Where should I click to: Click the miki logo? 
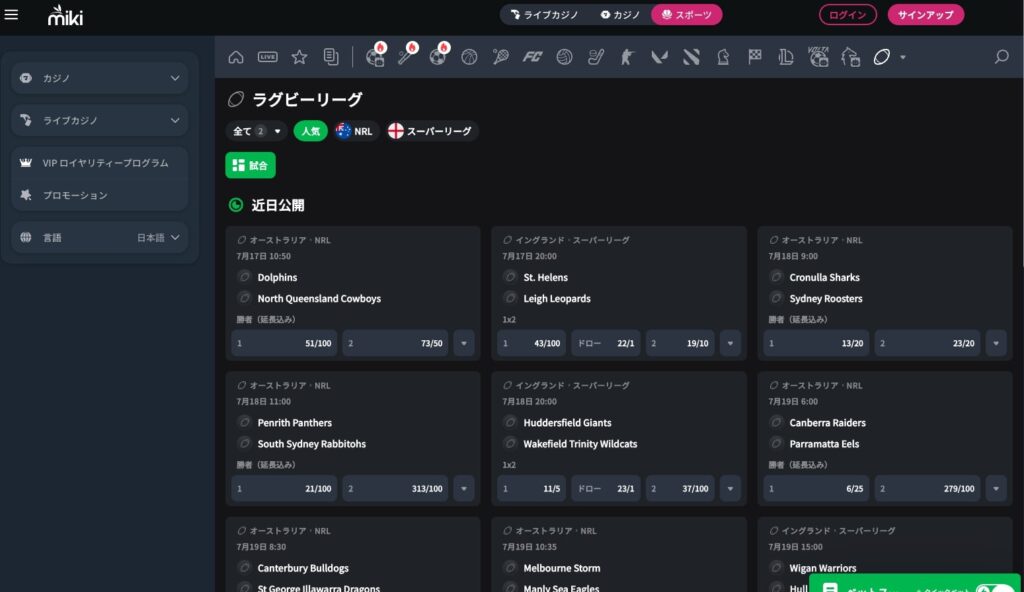click(x=65, y=15)
